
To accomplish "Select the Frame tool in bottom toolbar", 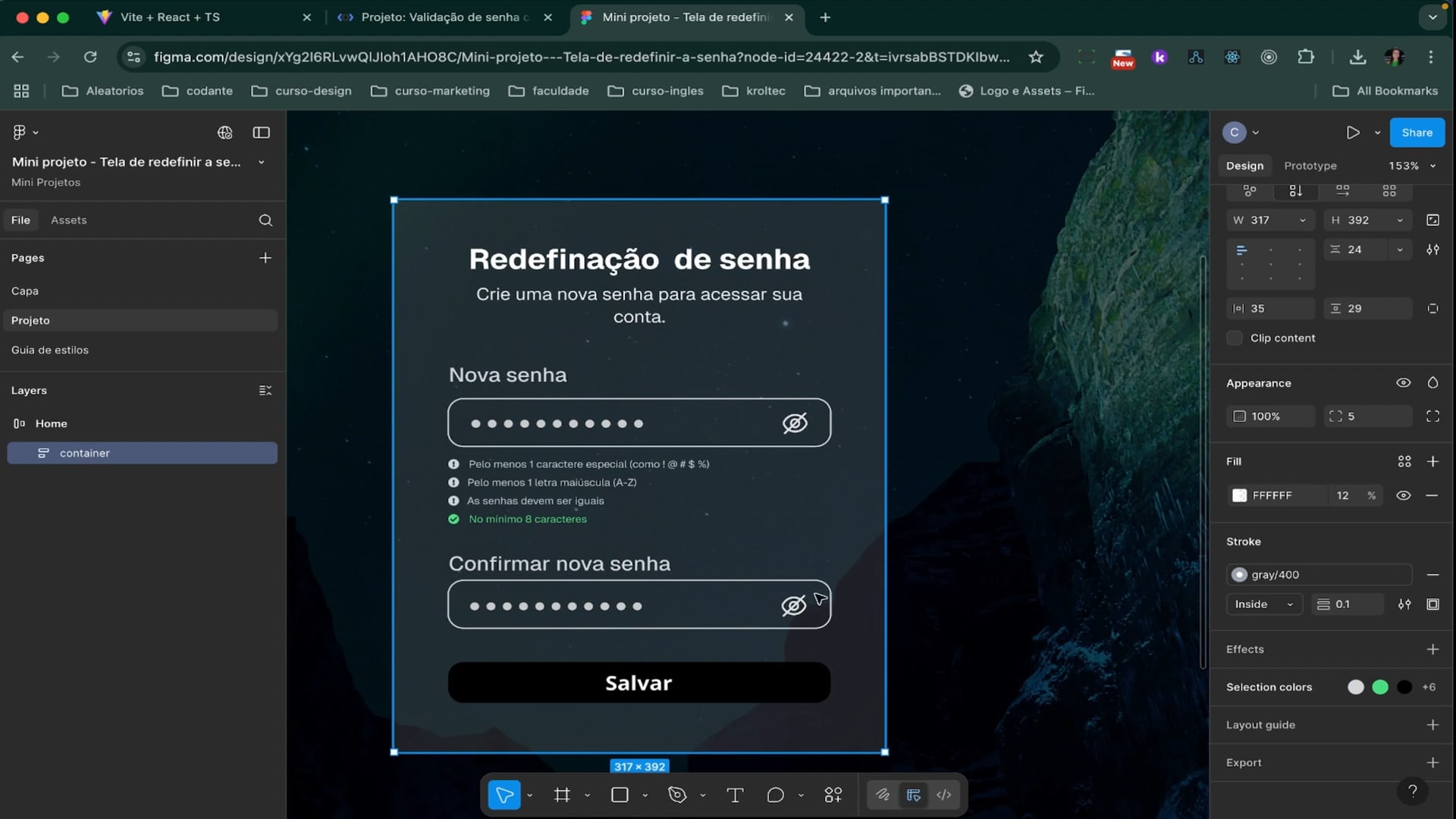I will [x=562, y=795].
